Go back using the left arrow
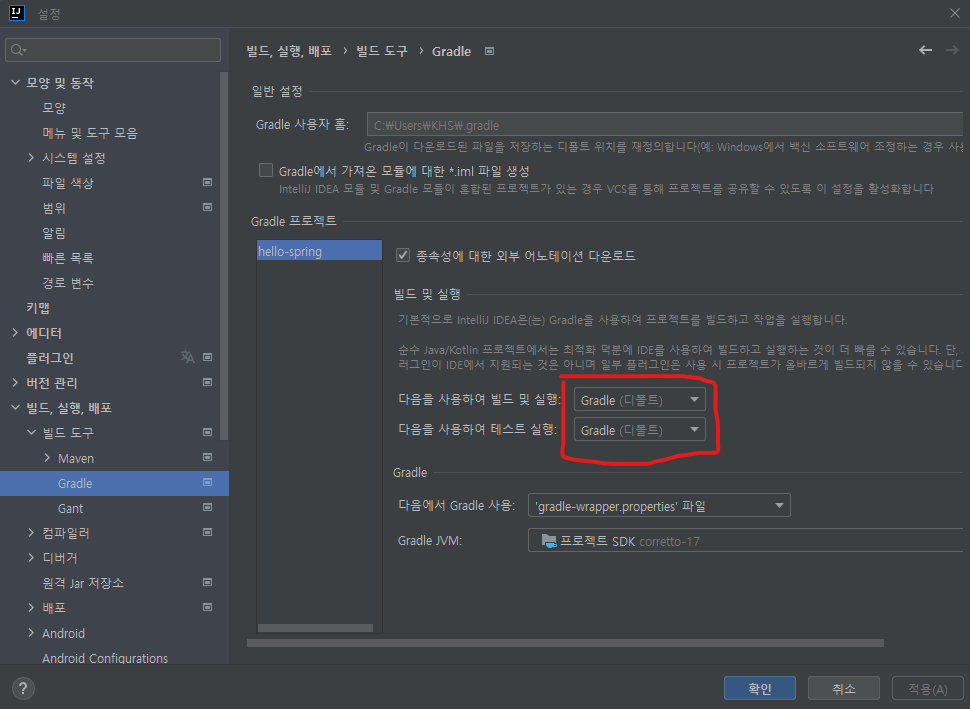The height and width of the screenshot is (709, 970). click(x=925, y=50)
